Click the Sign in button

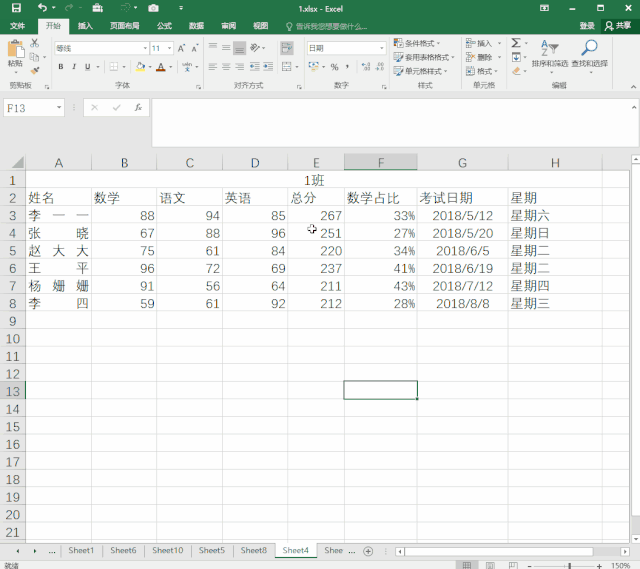click(x=587, y=26)
